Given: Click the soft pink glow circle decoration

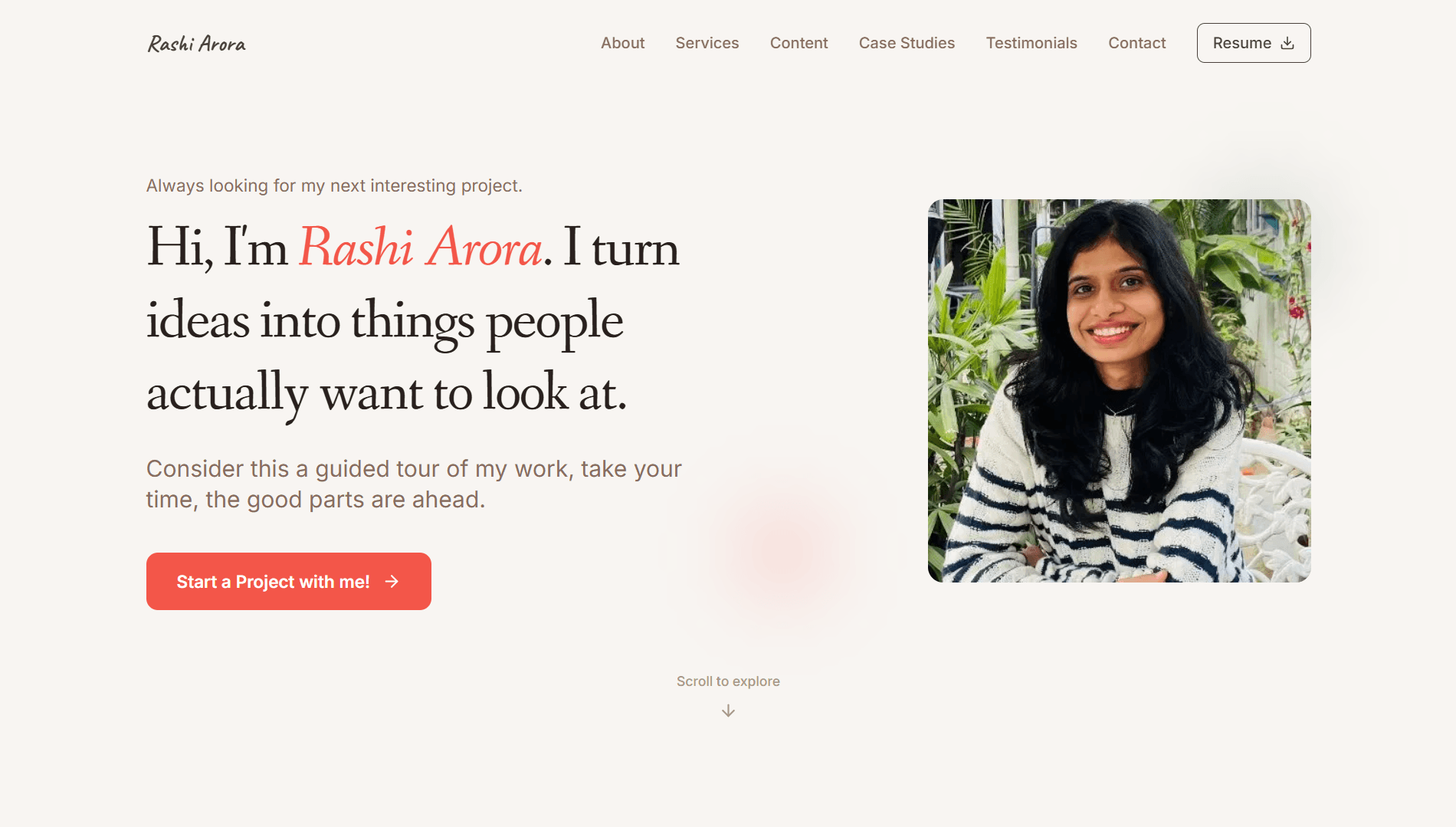Looking at the screenshot, I should click(x=782, y=548).
